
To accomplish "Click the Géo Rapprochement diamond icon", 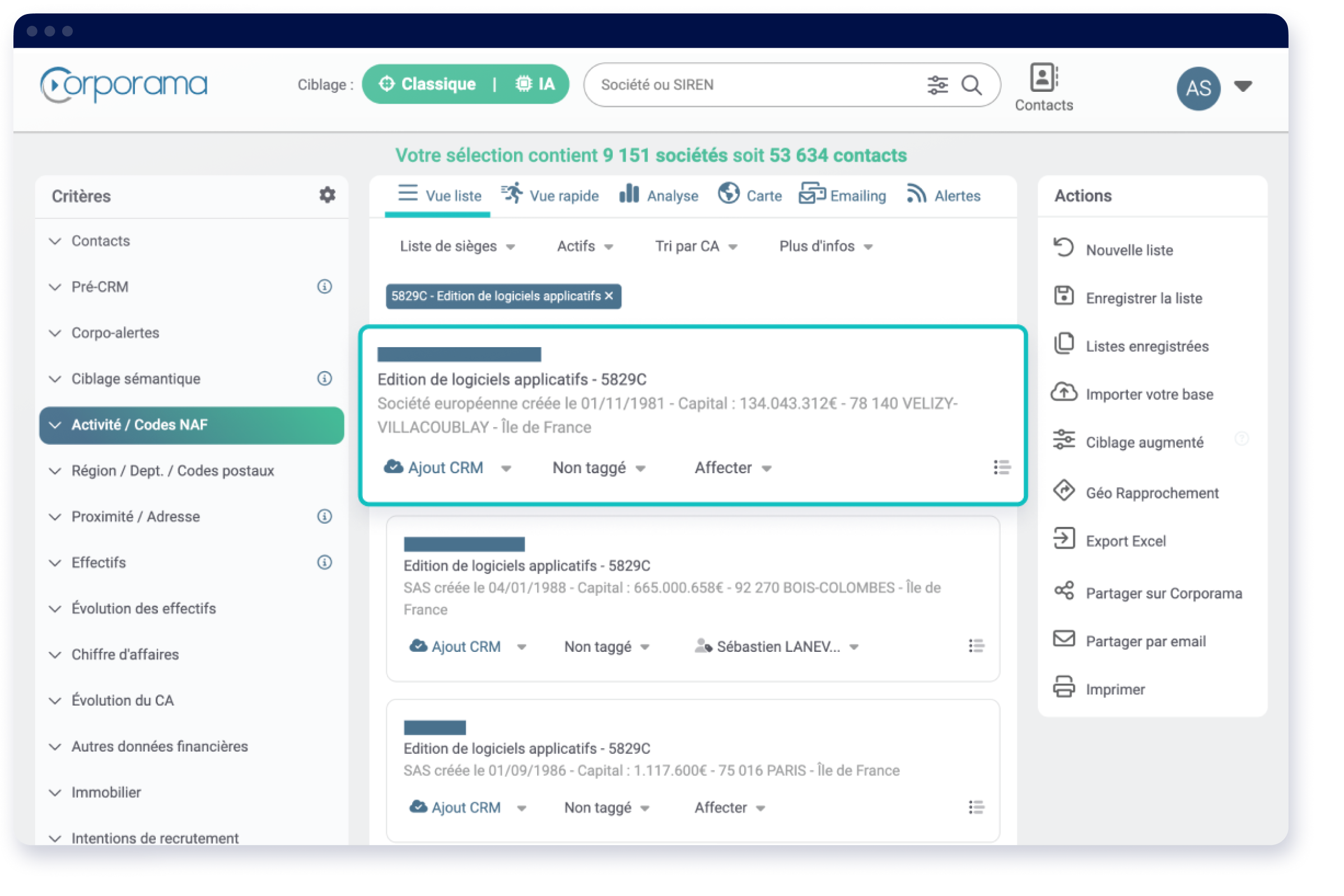I will (x=1063, y=491).
